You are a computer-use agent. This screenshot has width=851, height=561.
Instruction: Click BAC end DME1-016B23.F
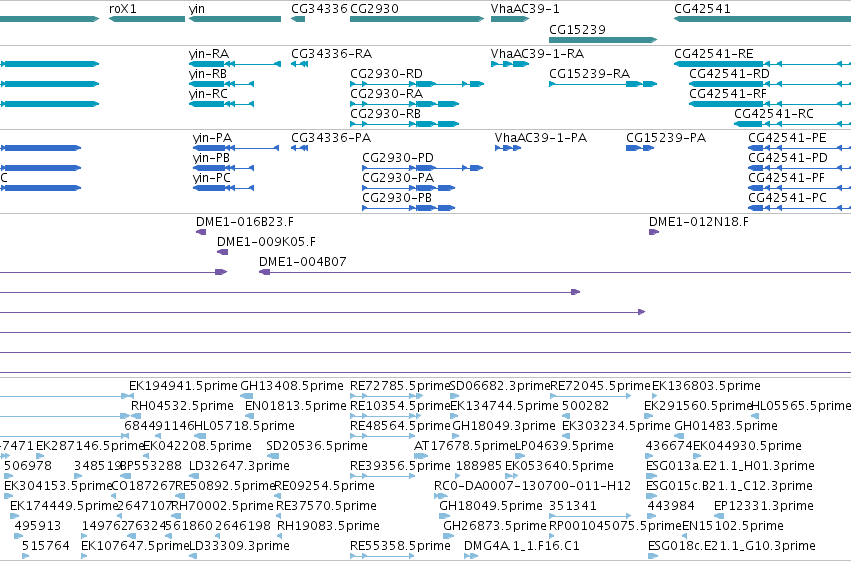coord(245,222)
